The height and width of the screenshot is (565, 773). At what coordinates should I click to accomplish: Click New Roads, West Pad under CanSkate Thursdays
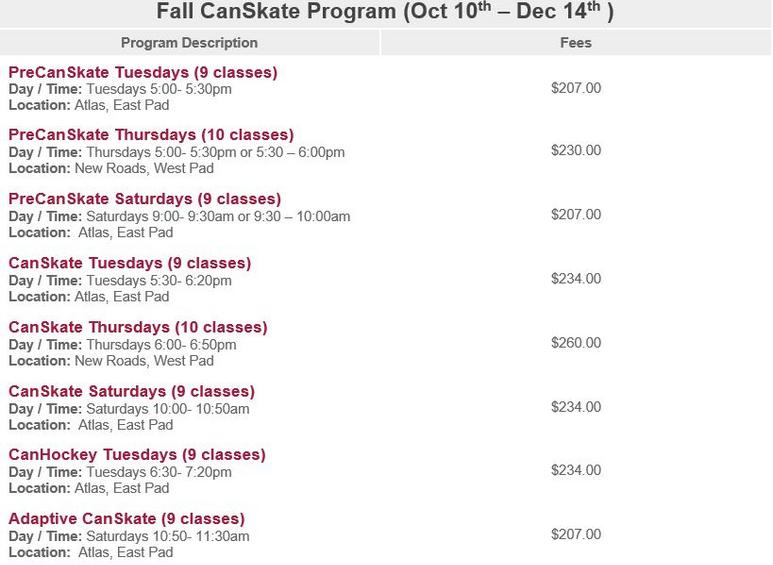click(x=144, y=361)
